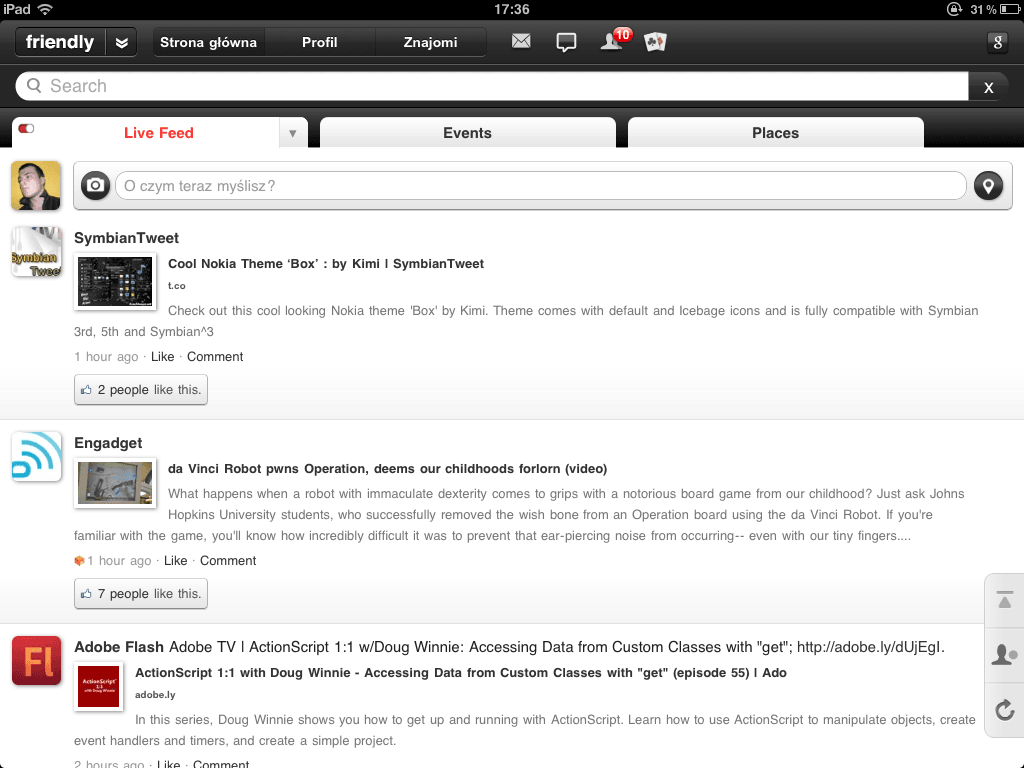Open da Vinci Robot article title
The image size is (1024, 768).
pyautogui.click(x=387, y=469)
